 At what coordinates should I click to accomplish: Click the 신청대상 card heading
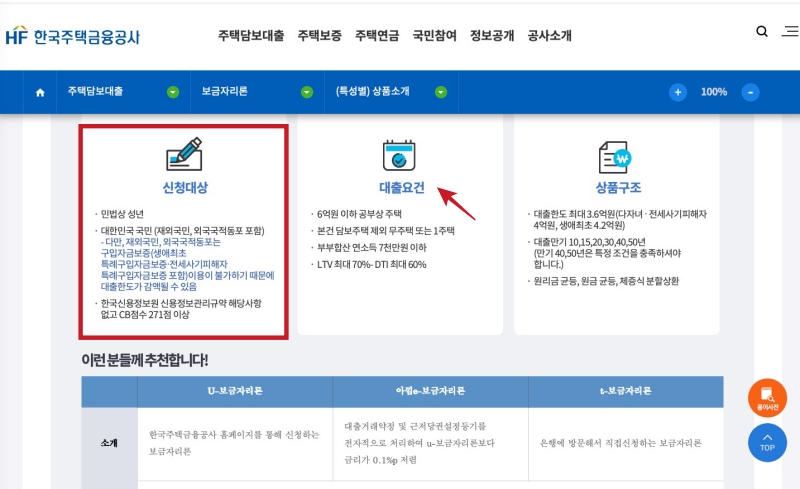point(185,188)
